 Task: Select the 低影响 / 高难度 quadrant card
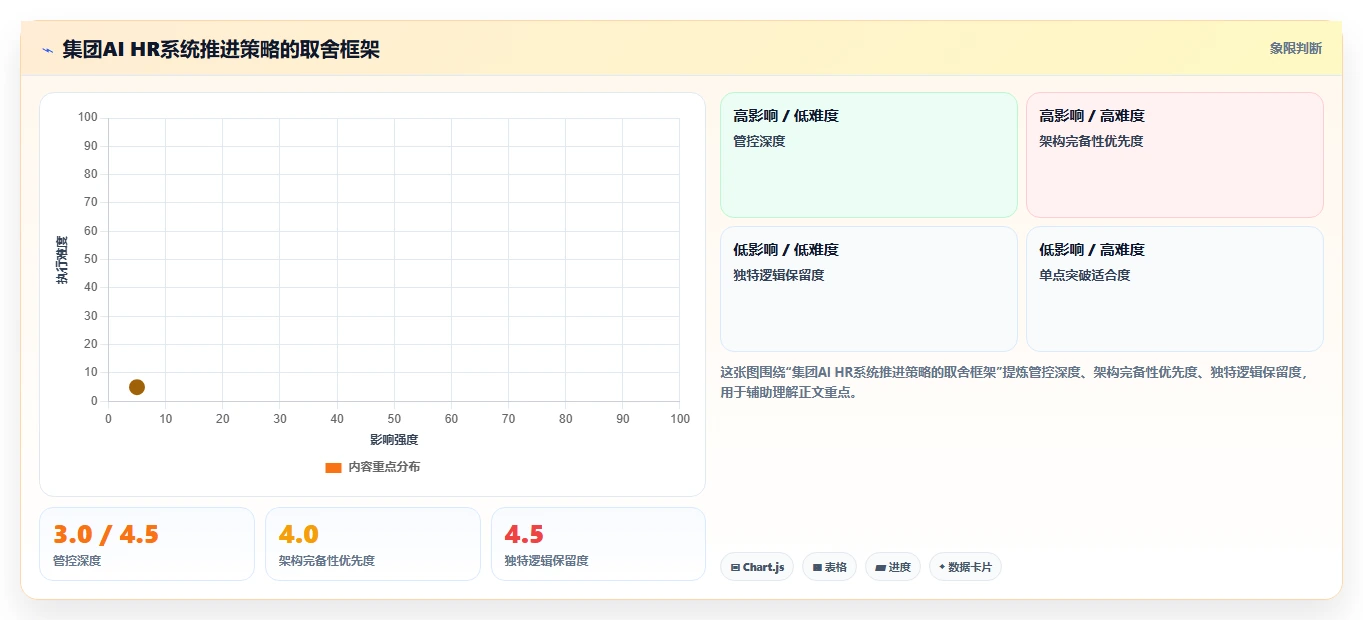[1174, 289]
